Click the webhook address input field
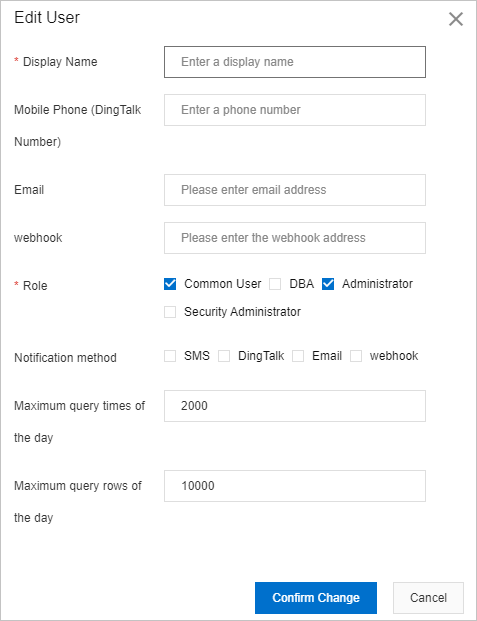This screenshot has height=621, width=477. [x=295, y=238]
